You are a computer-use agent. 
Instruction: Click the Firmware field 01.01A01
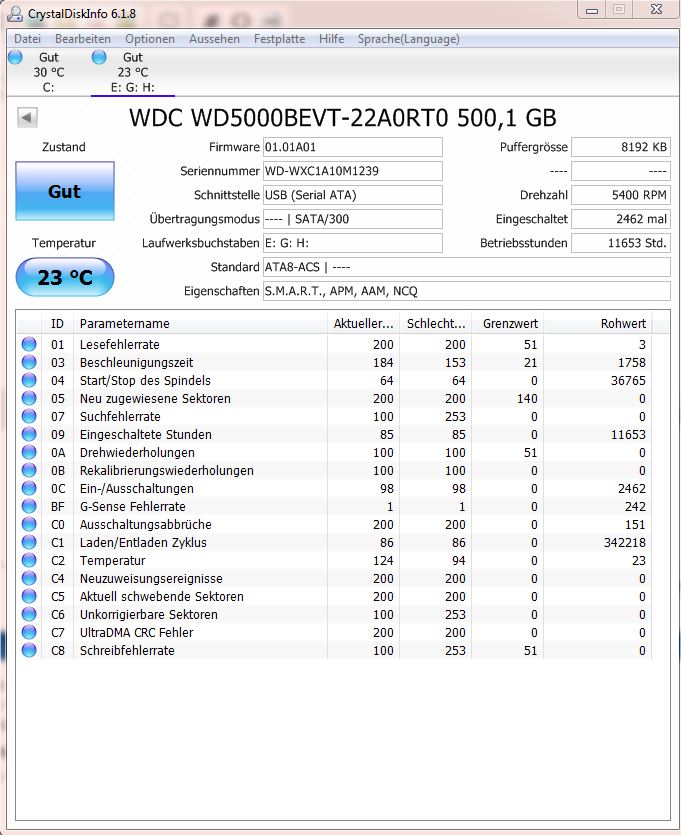[352, 147]
